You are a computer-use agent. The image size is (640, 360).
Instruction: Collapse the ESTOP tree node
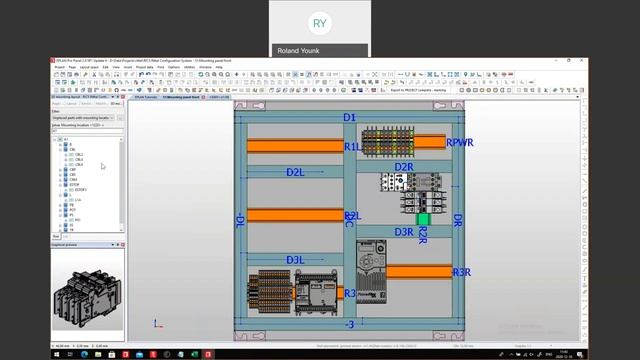click(60, 185)
